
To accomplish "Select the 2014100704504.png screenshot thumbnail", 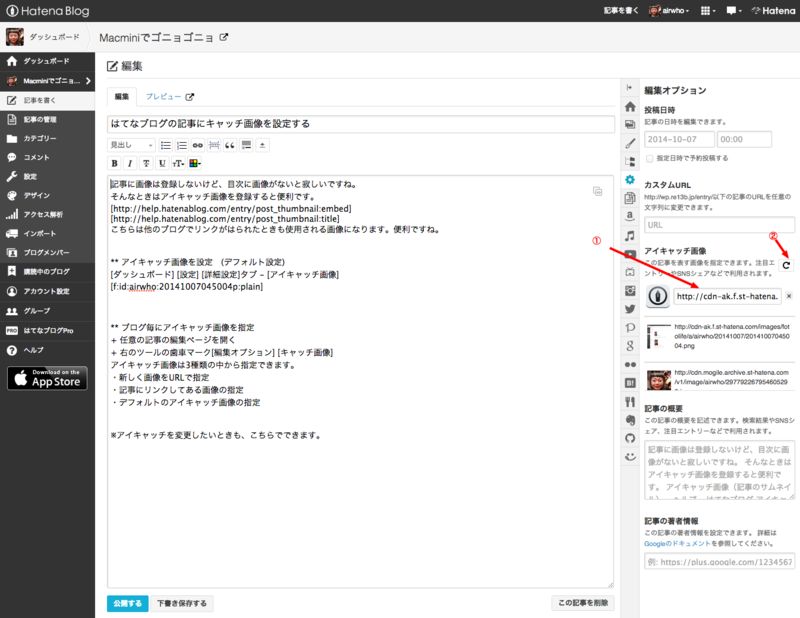I will (659, 337).
